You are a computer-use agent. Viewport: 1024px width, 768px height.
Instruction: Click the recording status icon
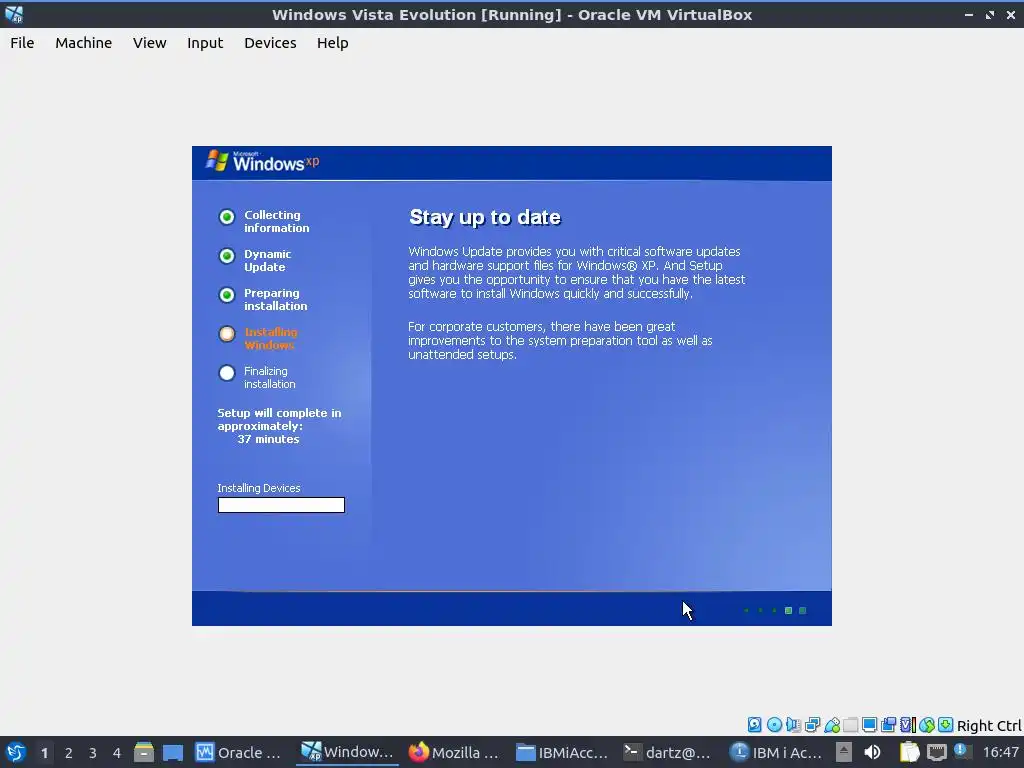pos(888,724)
